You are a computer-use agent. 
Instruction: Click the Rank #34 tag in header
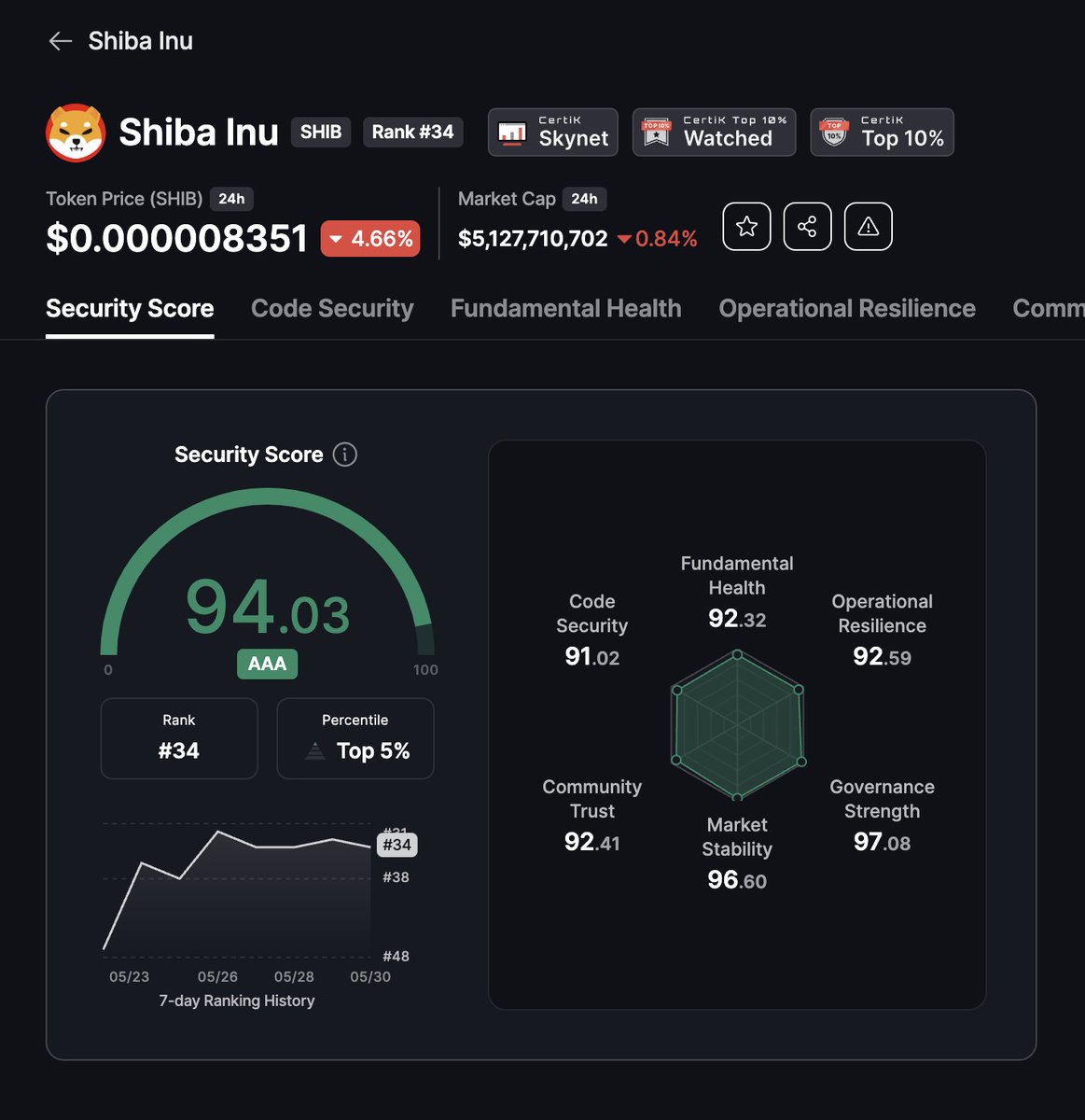click(412, 132)
